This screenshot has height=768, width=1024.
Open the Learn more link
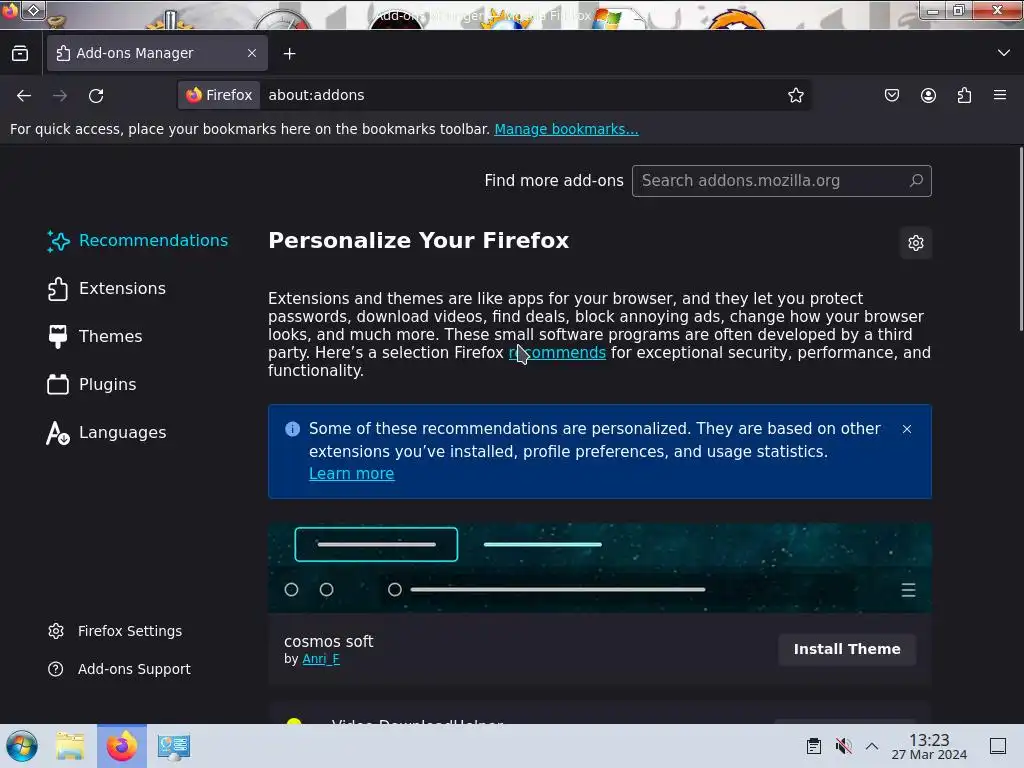pos(351,473)
